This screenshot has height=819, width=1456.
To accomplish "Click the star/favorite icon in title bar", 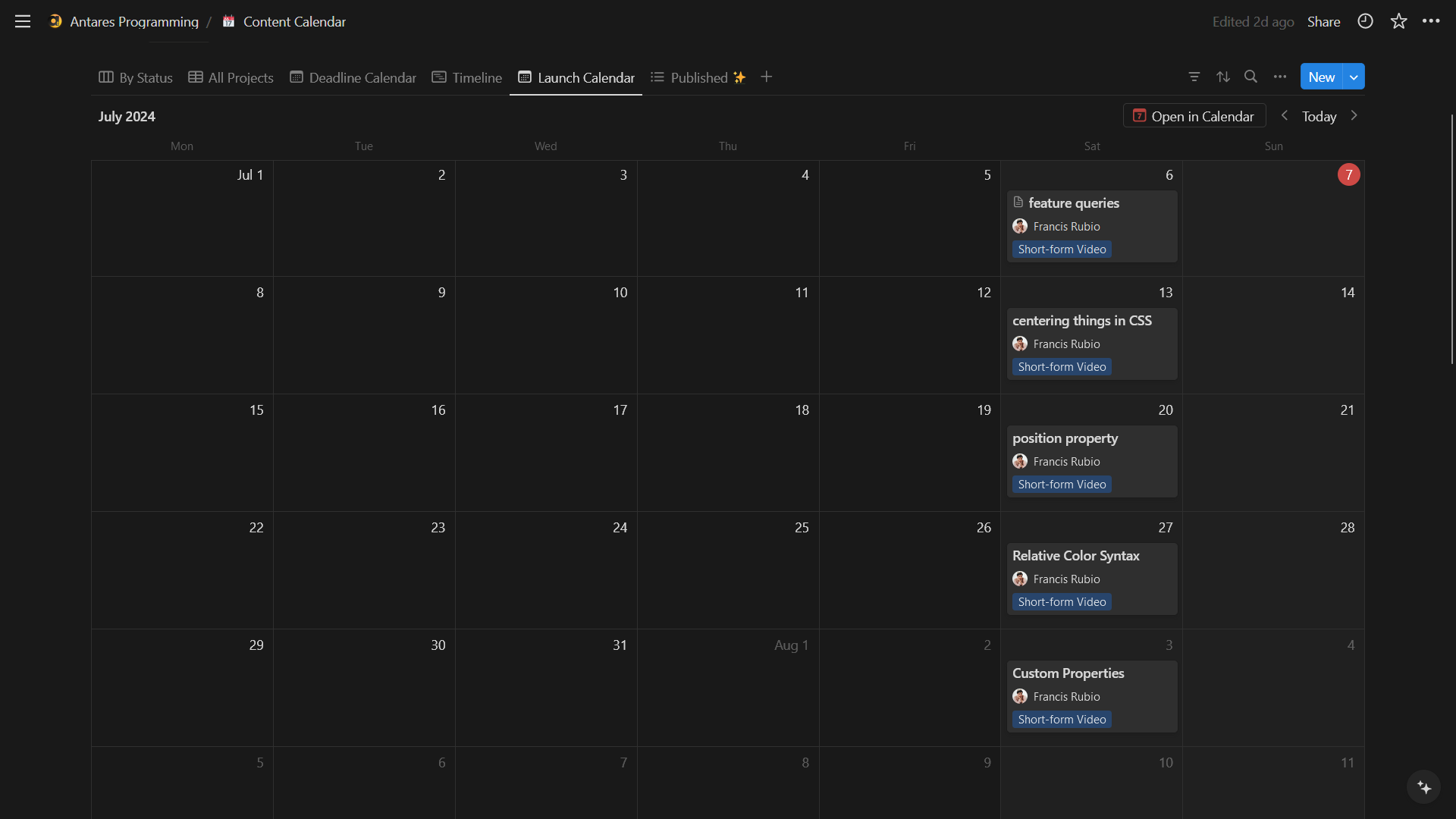I will [1398, 21].
